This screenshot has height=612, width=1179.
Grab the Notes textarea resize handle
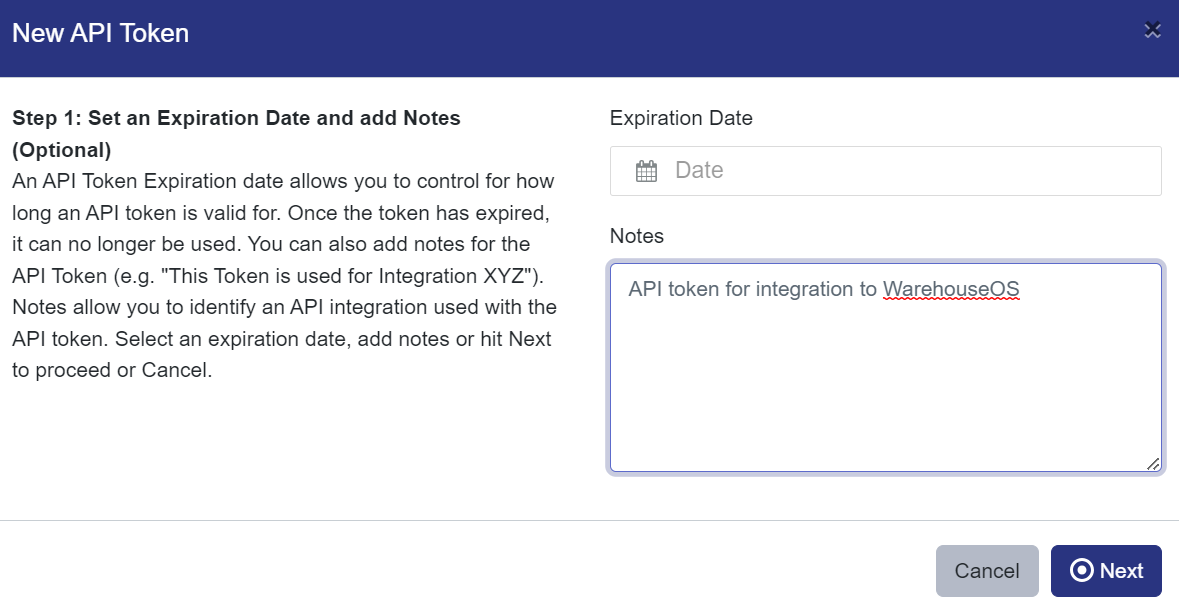[x=1153, y=463]
